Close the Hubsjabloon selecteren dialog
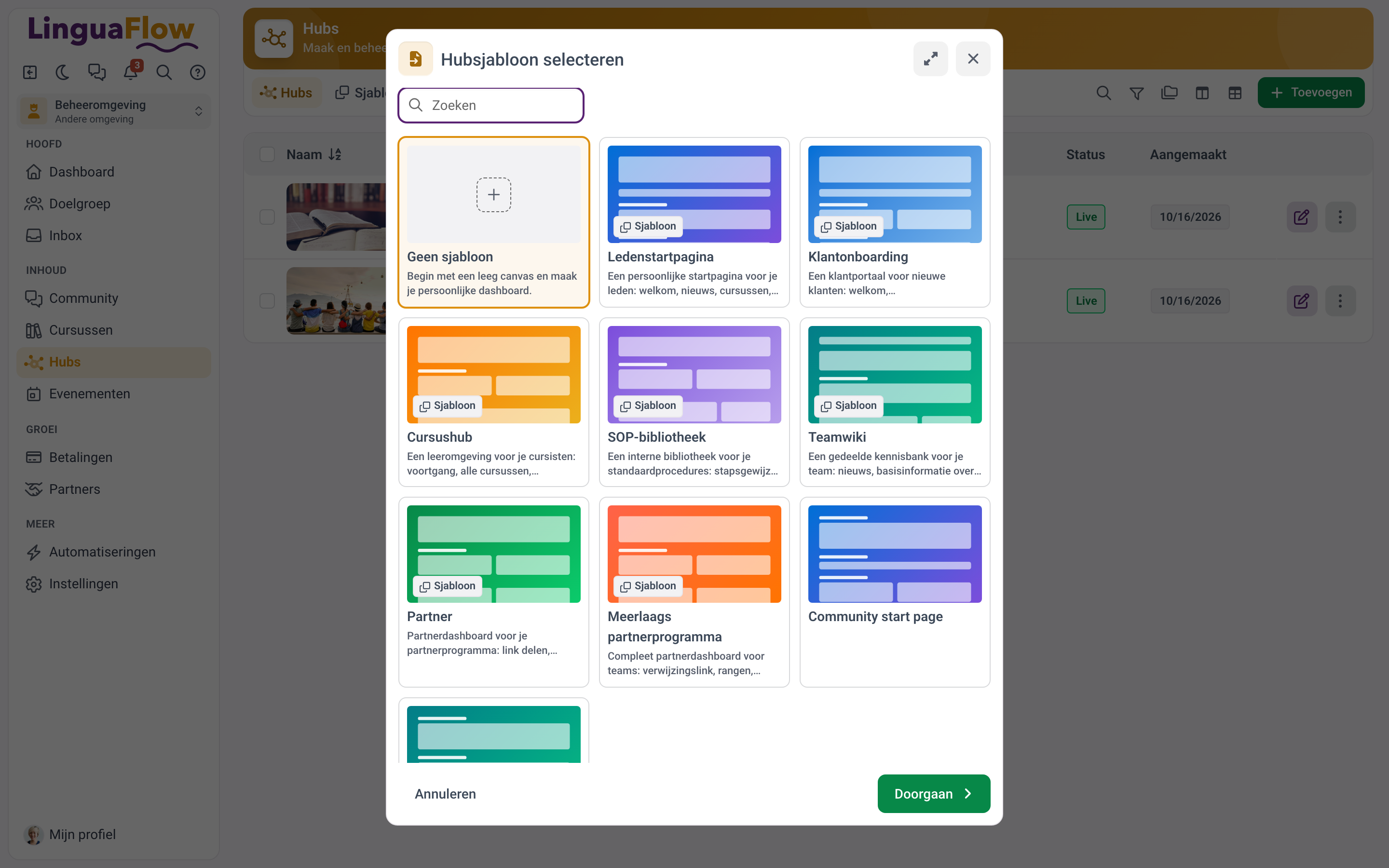The image size is (1389, 868). [x=973, y=58]
